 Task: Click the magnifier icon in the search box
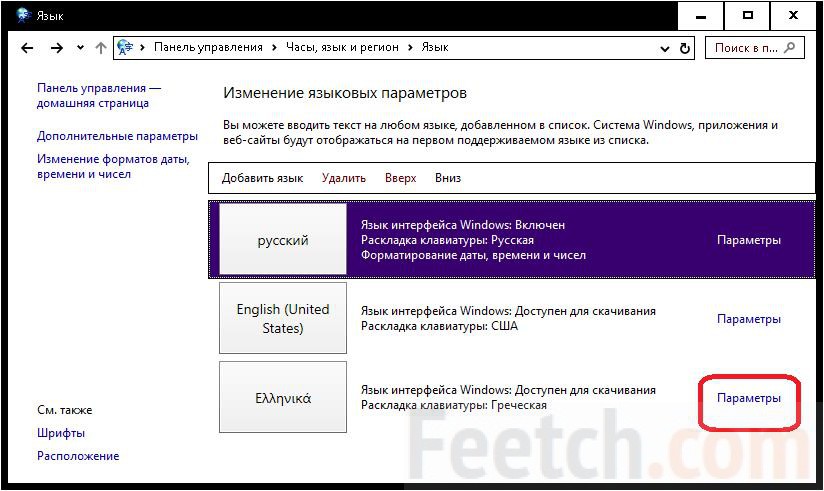pyautogui.click(x=790, y=48)
